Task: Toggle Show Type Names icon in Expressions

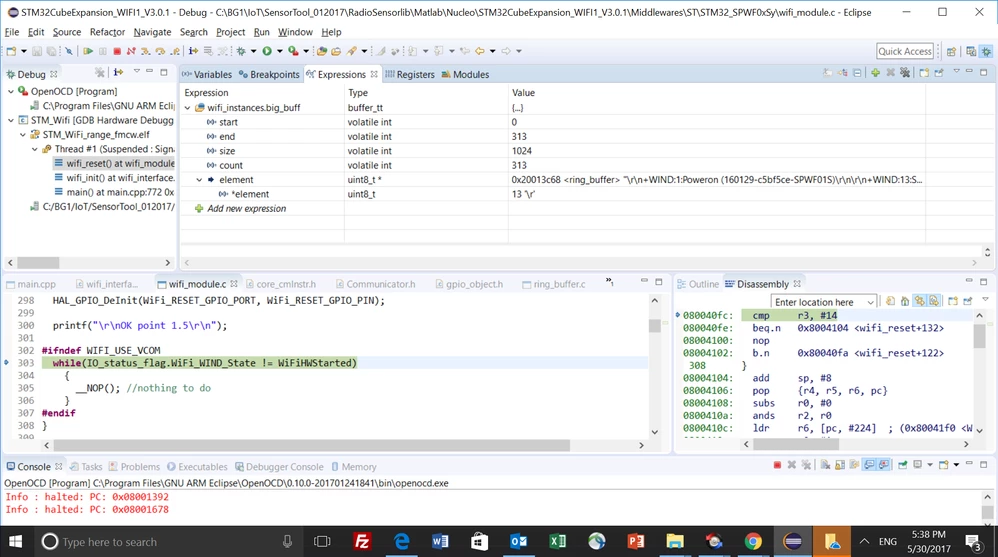Action: (x=827, y=73)
